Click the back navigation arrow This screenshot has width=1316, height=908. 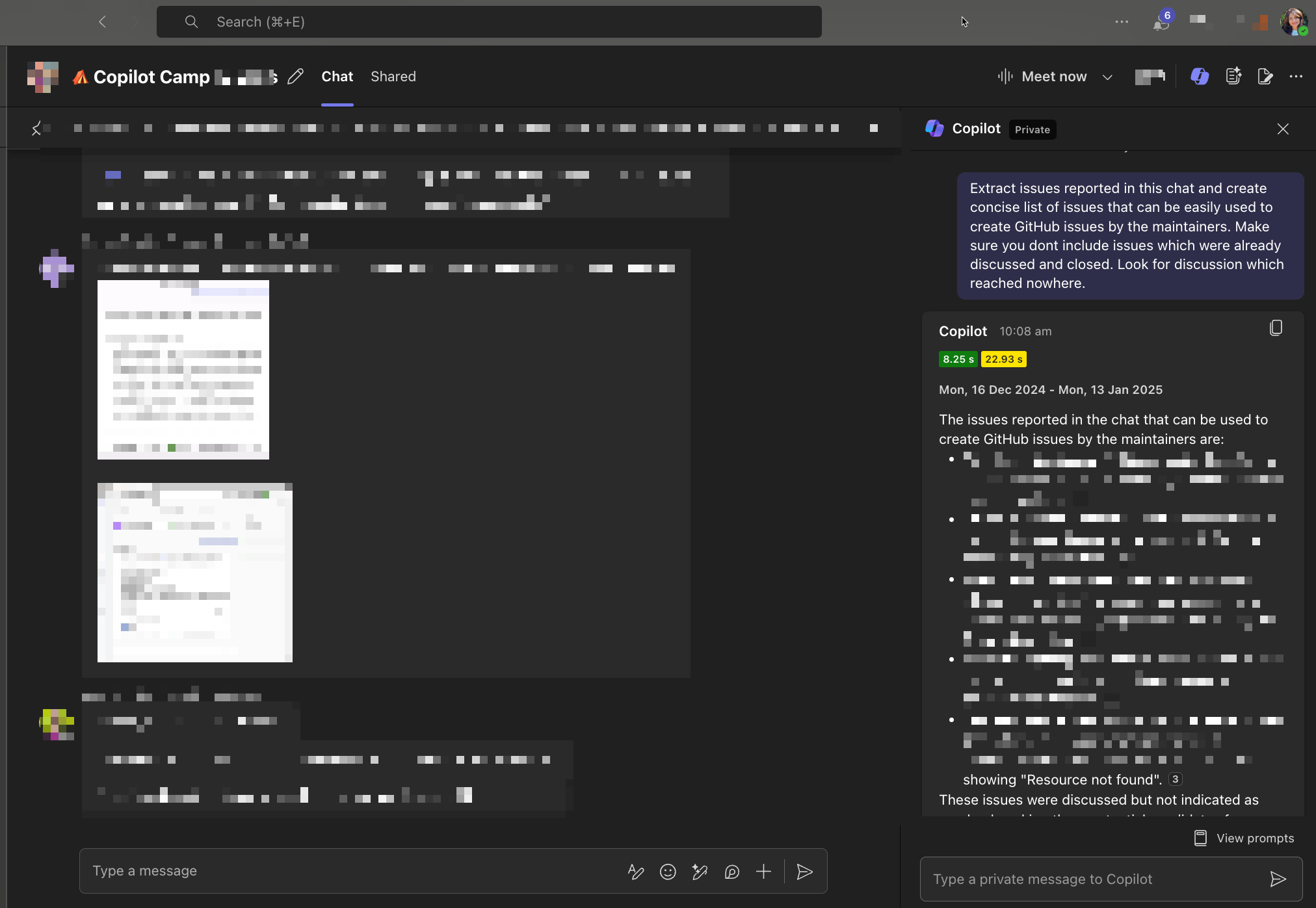(102, 21)
